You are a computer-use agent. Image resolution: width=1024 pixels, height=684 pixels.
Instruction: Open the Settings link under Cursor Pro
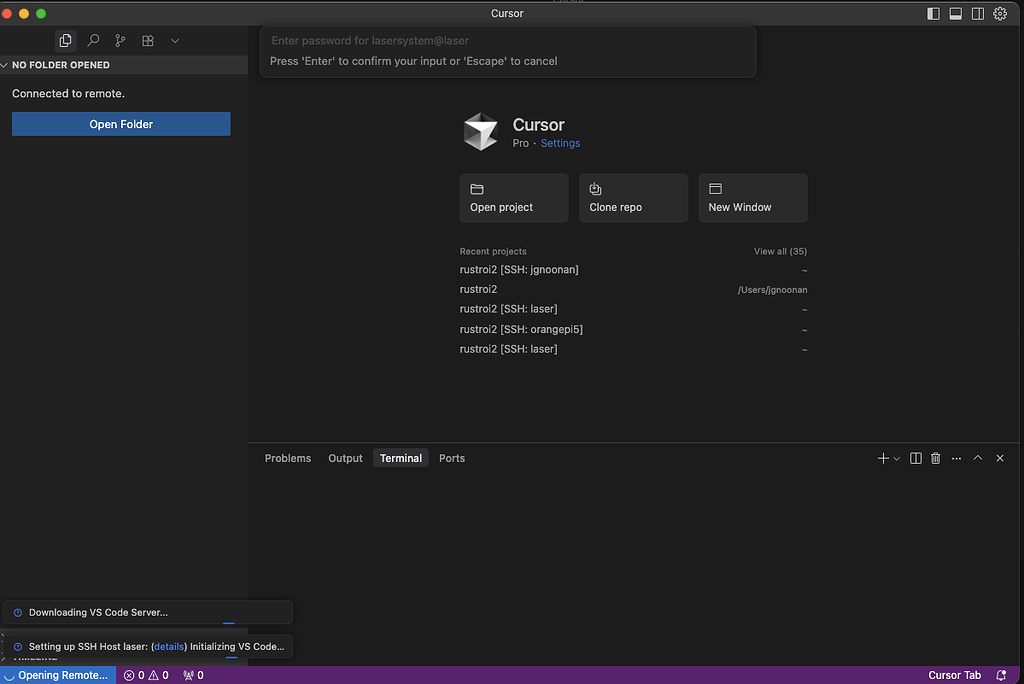pos(560,143)
